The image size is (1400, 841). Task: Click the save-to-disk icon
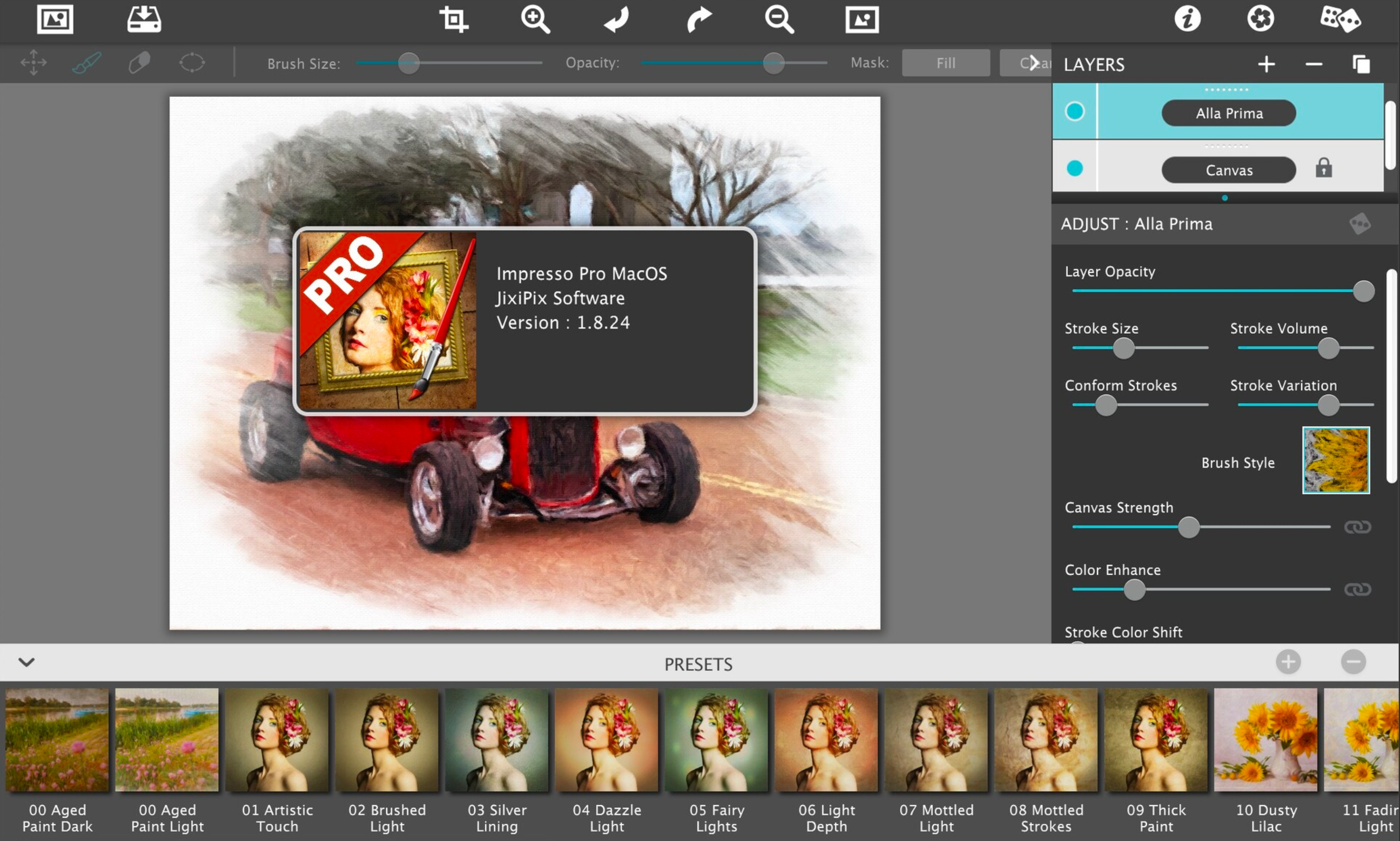(144, 19)
